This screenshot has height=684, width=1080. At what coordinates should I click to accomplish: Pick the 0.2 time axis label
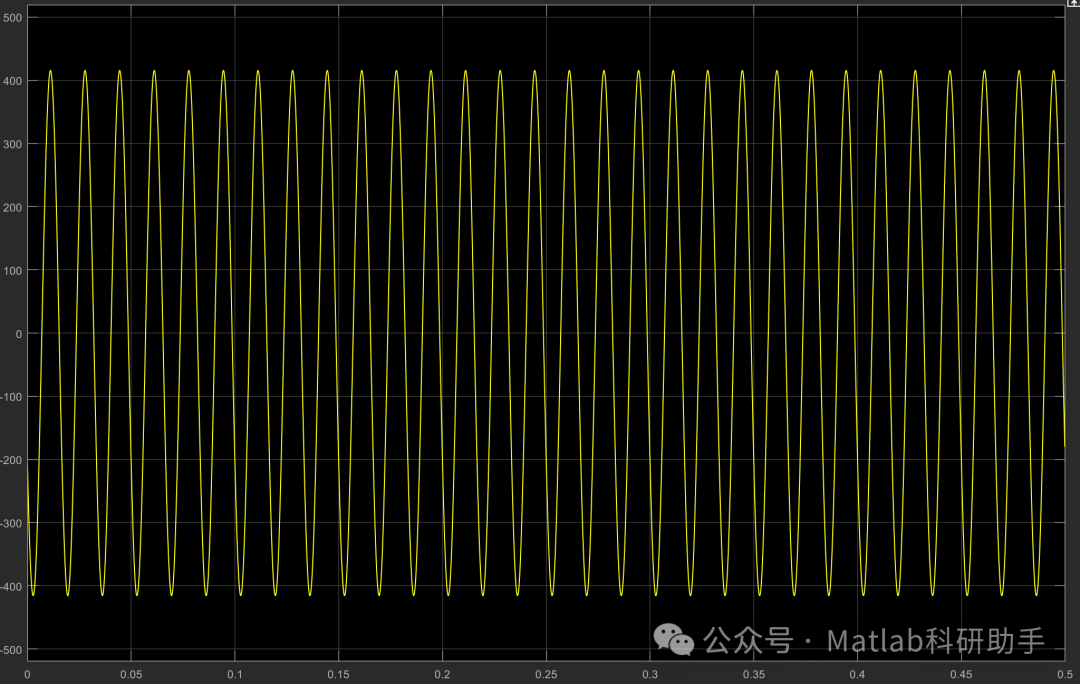pos(442,674)
